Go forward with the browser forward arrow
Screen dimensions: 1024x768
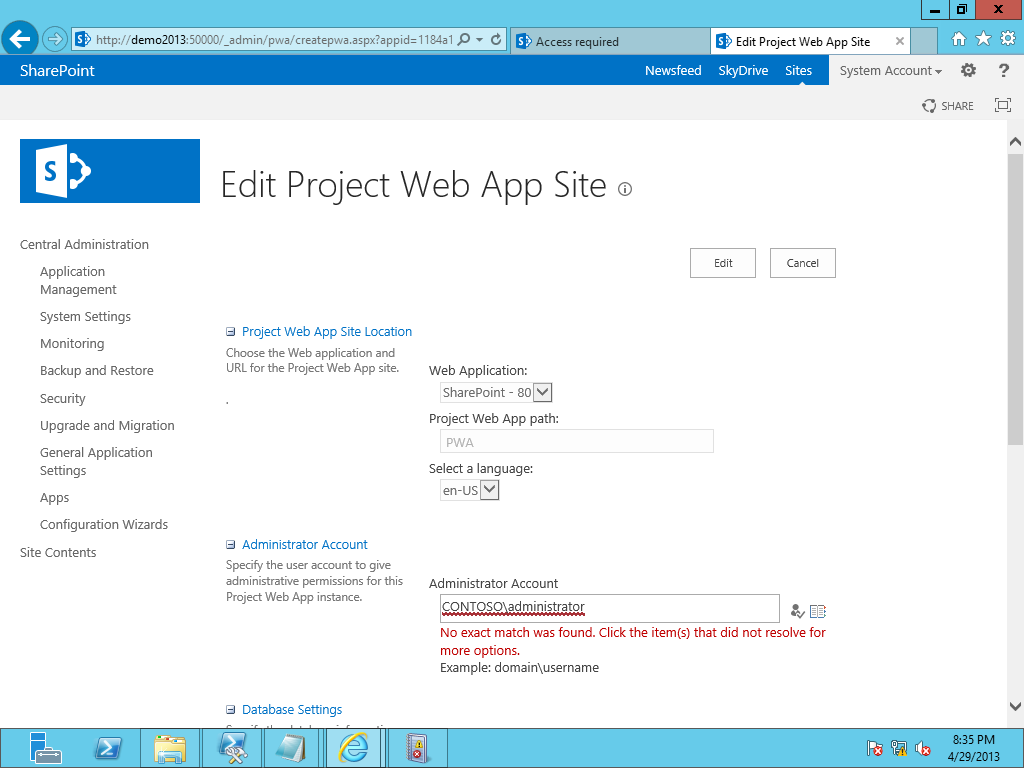55,40
